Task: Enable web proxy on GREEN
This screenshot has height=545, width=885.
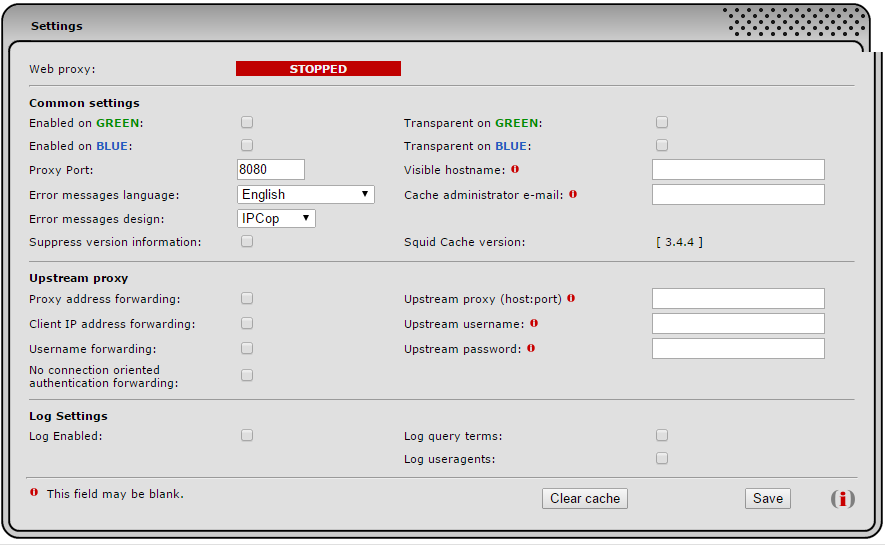Action: pos(247,122)
